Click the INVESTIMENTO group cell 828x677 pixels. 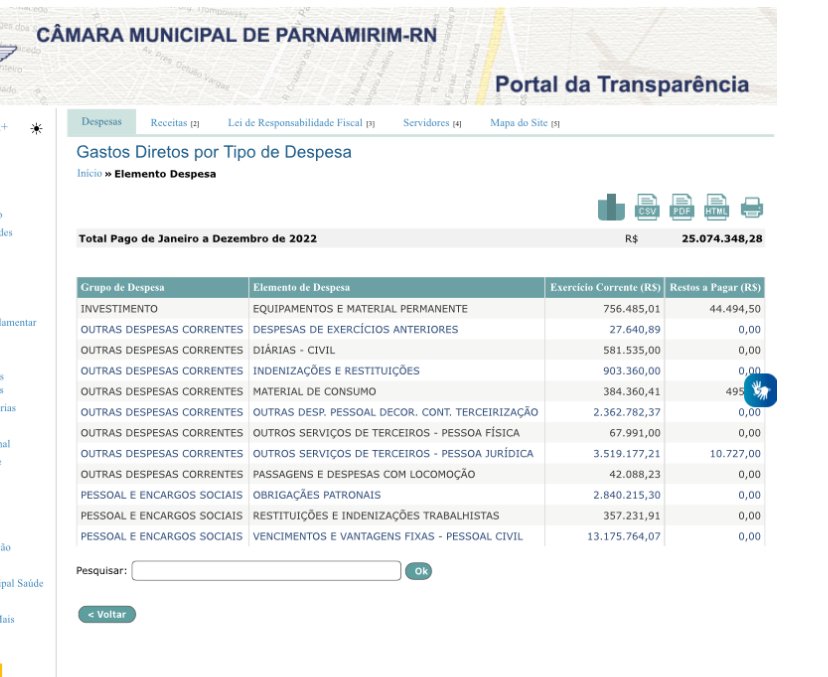click(x=119, y=309)
